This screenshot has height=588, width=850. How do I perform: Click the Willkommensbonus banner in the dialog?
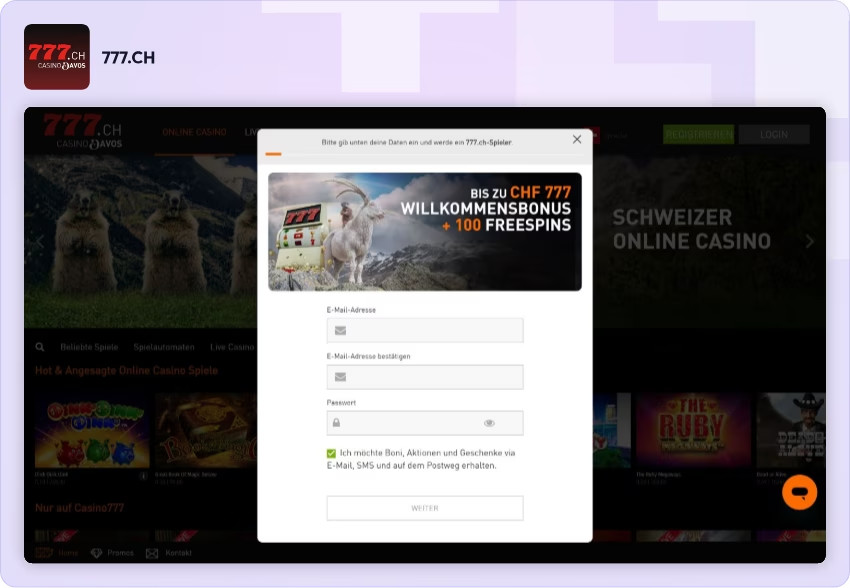[425, 231]
